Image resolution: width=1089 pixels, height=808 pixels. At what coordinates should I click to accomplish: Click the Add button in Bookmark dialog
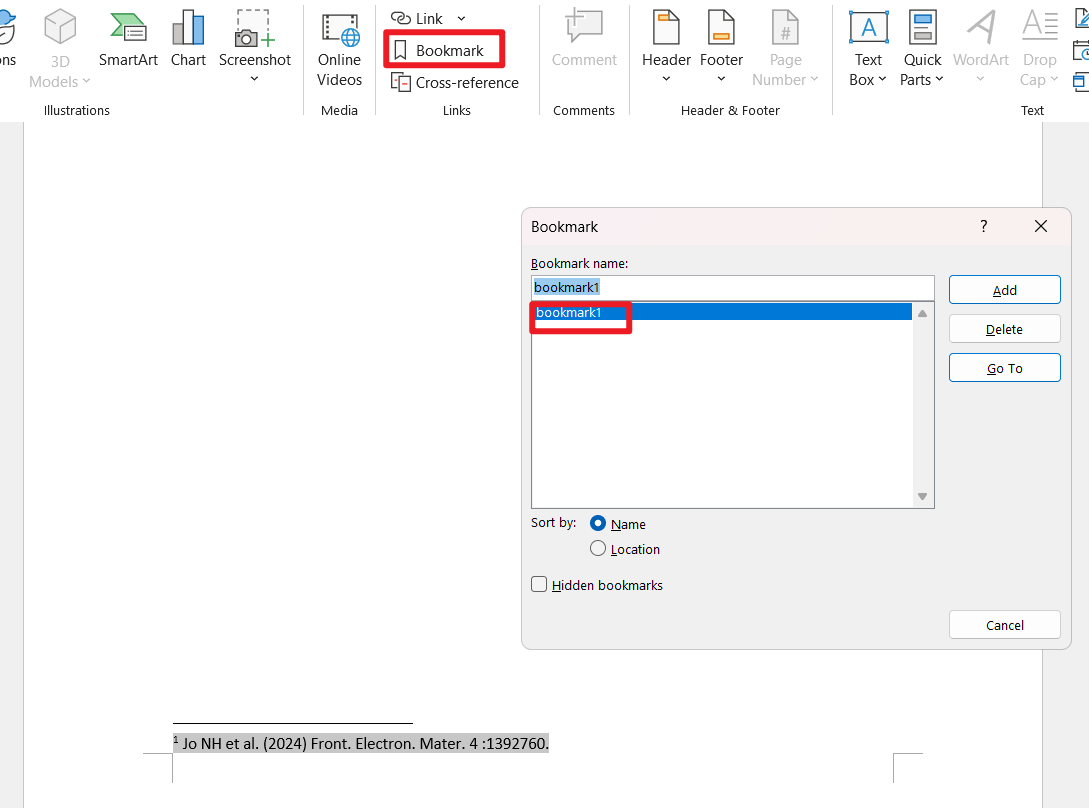point(1004,290)
